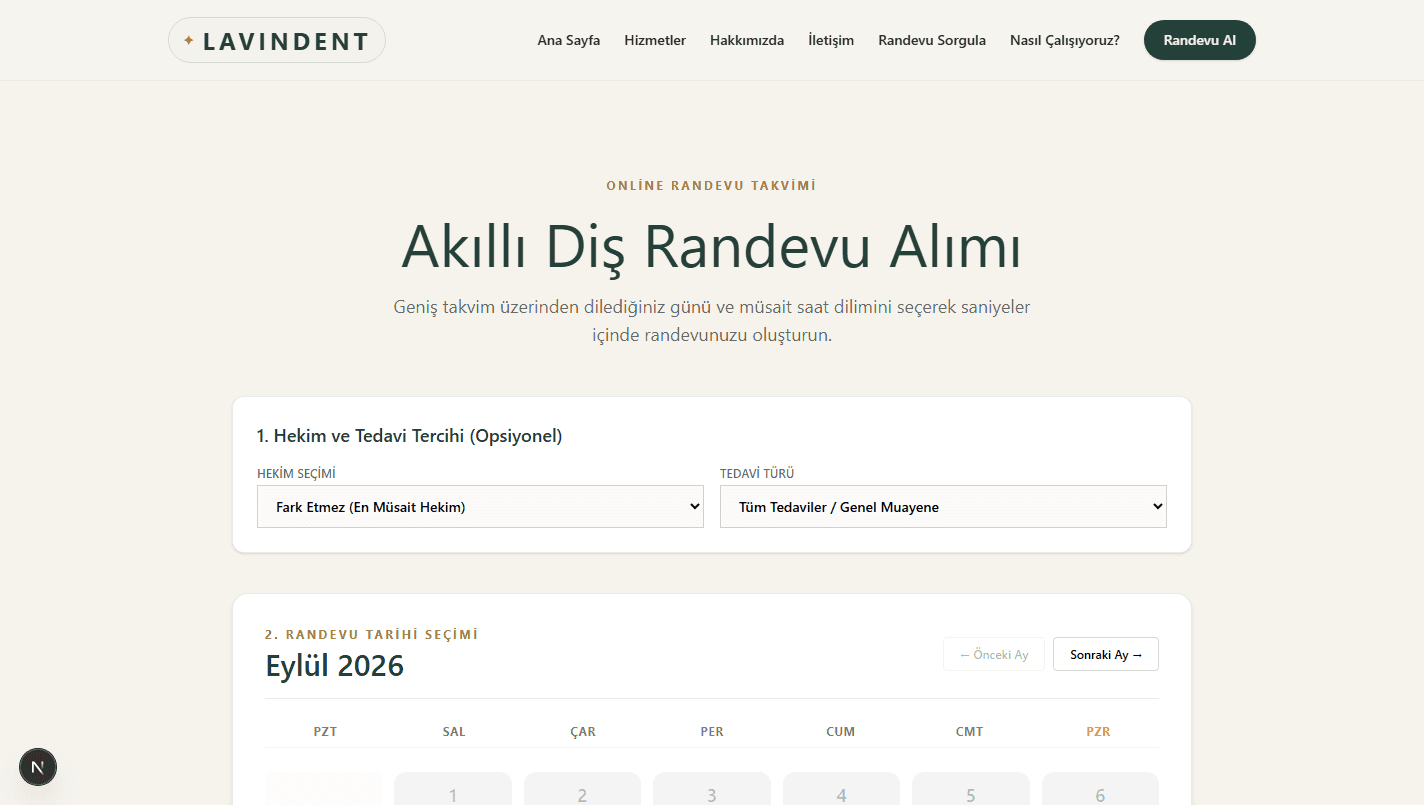Click the Eylül 2026 month heading
This screenshot has width=1424, height=805.
click(x=335, y=665)
